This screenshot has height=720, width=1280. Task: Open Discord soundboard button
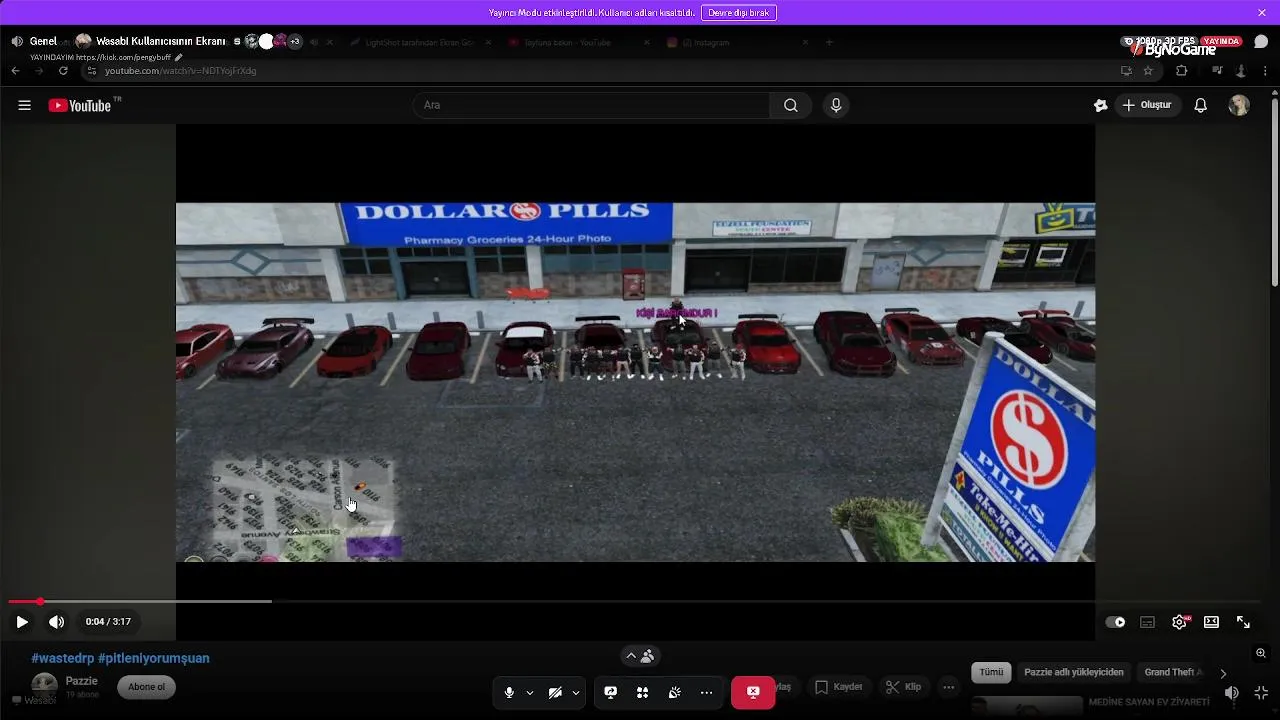(x=675, y=692)
